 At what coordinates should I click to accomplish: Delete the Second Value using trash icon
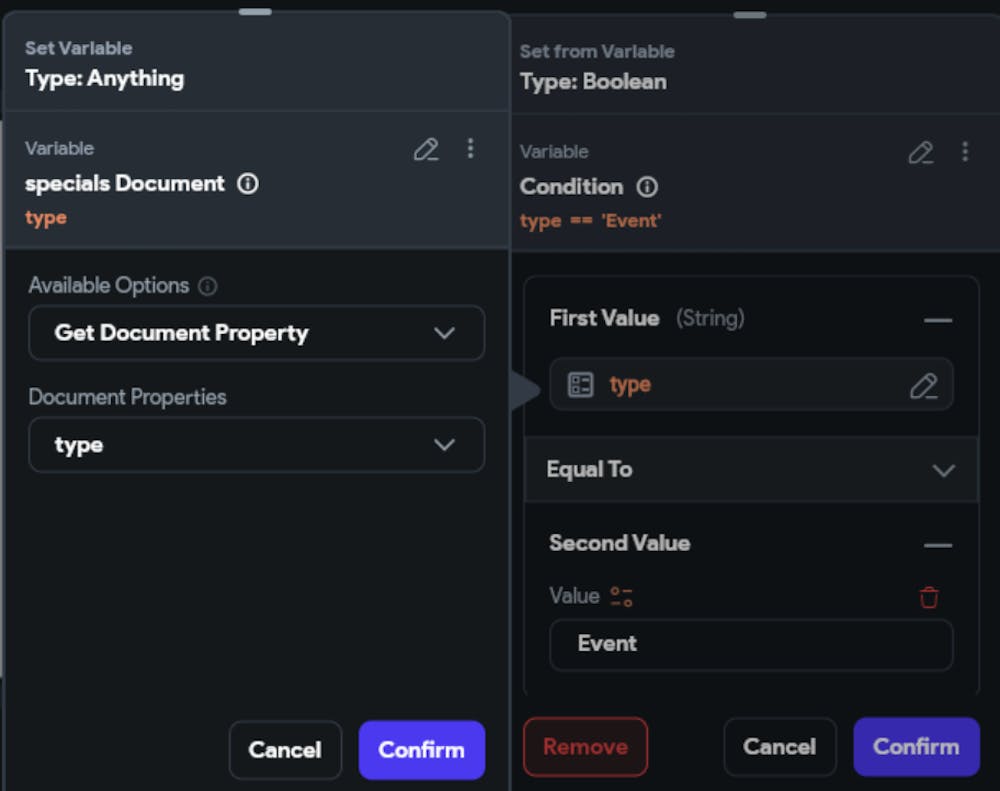(x=929, y=598)
